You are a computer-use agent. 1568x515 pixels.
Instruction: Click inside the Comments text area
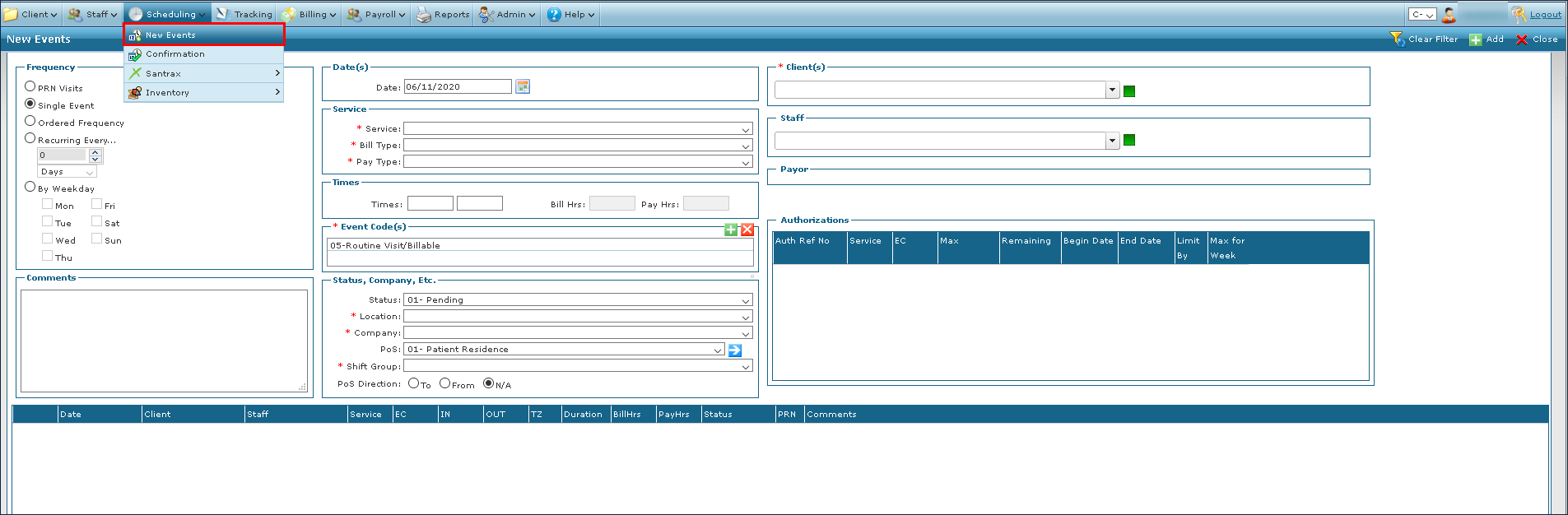164,341
